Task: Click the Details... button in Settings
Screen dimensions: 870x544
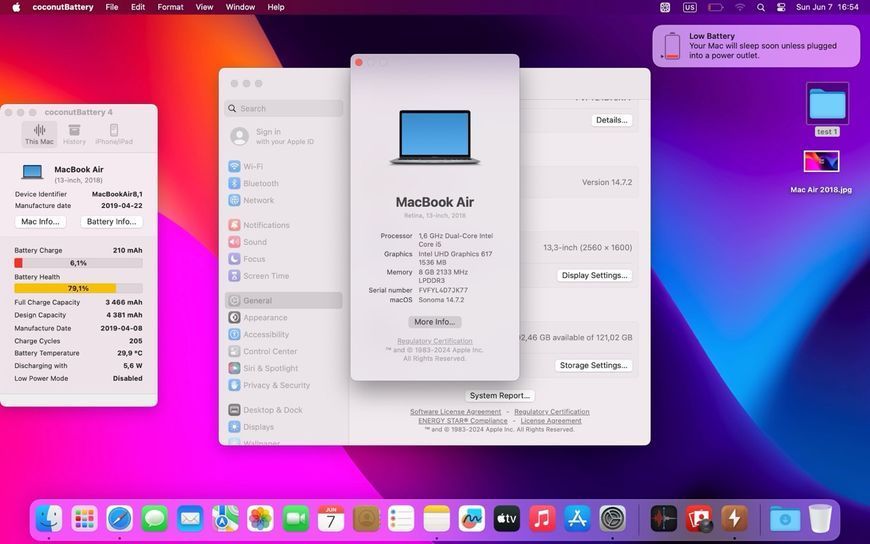Action: 611,120
